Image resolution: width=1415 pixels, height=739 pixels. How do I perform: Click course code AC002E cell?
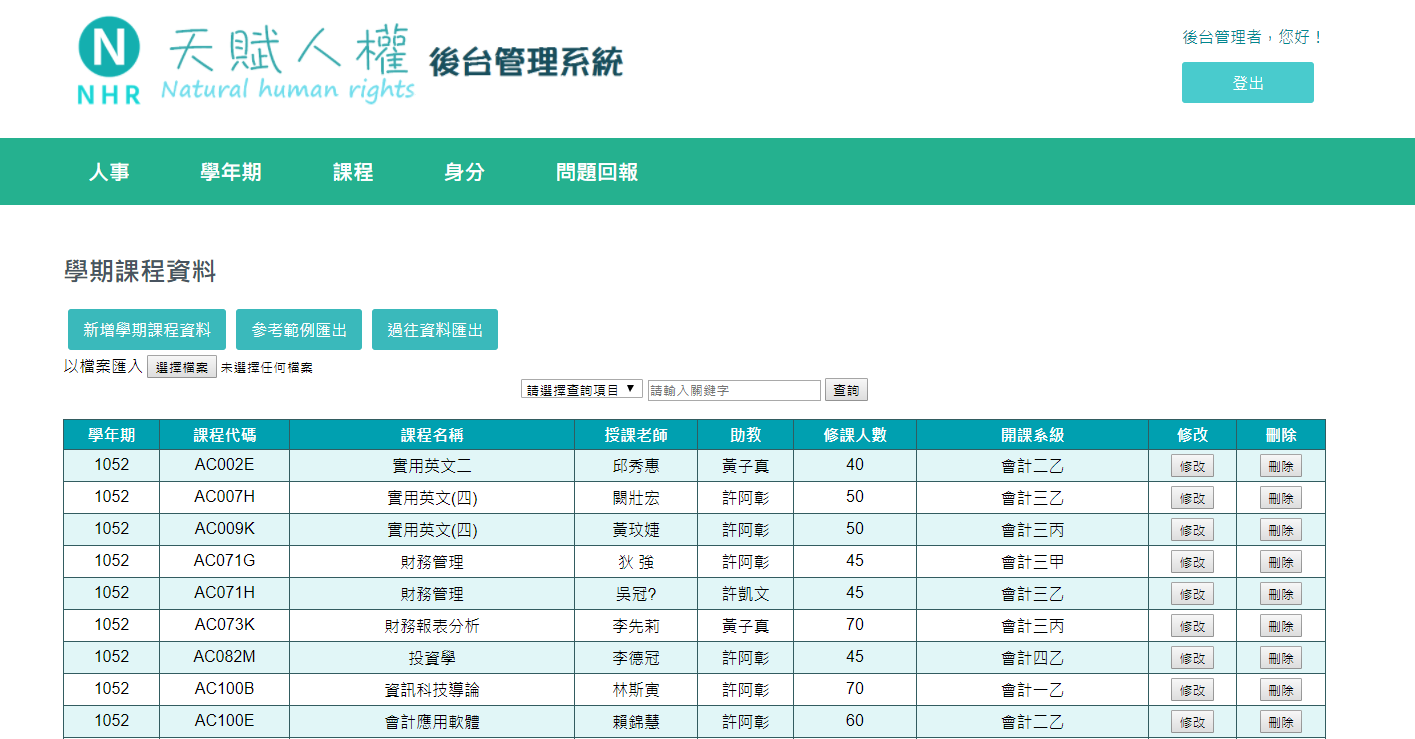tap(225, 465)
